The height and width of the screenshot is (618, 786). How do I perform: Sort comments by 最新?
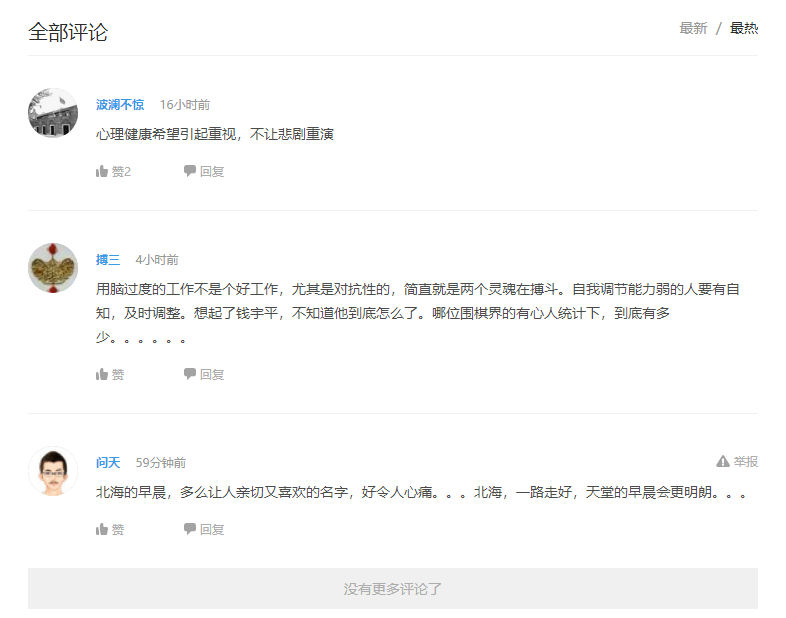(693, 28)
